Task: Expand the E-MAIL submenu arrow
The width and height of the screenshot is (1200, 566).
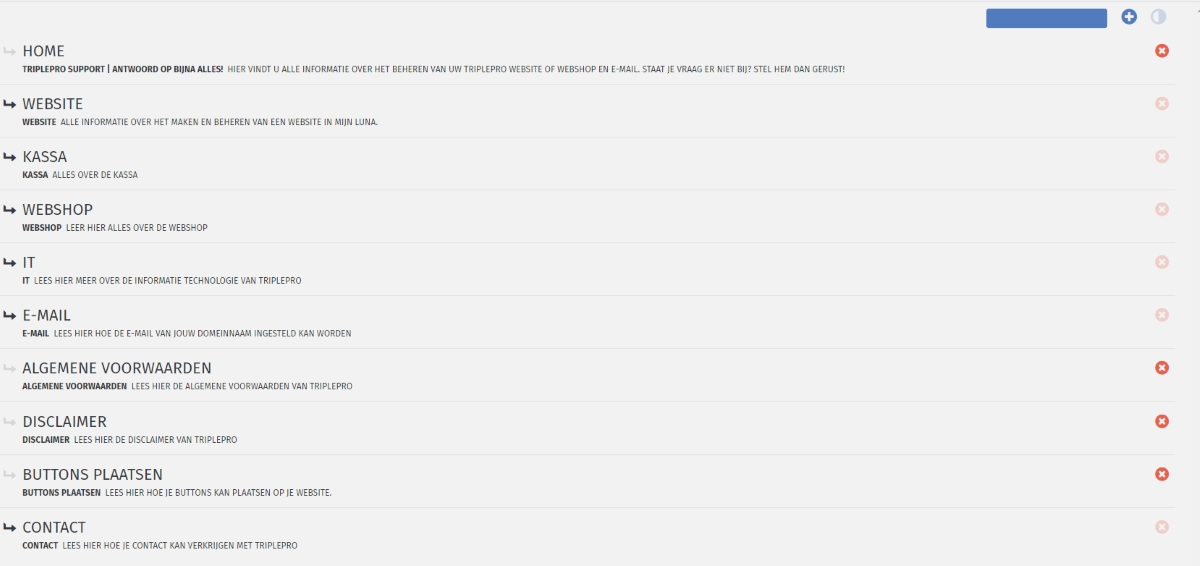Action: tap(10, 316)
